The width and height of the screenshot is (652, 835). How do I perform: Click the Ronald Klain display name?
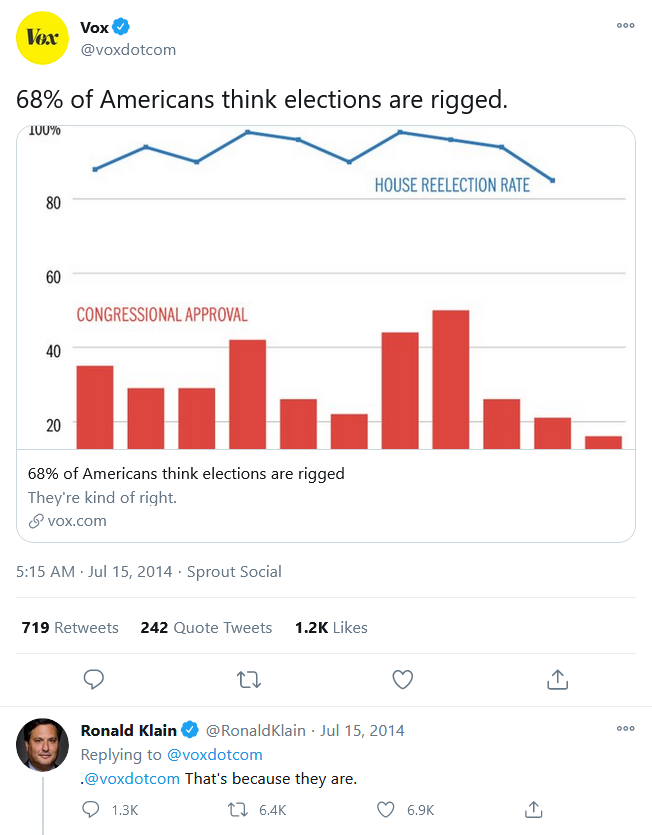point(128,730)
